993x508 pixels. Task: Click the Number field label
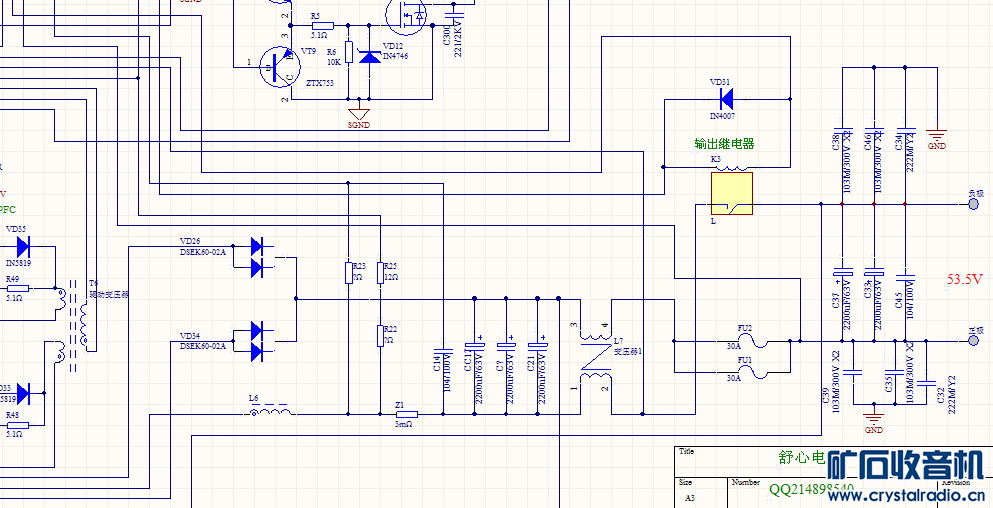point(745,482)
